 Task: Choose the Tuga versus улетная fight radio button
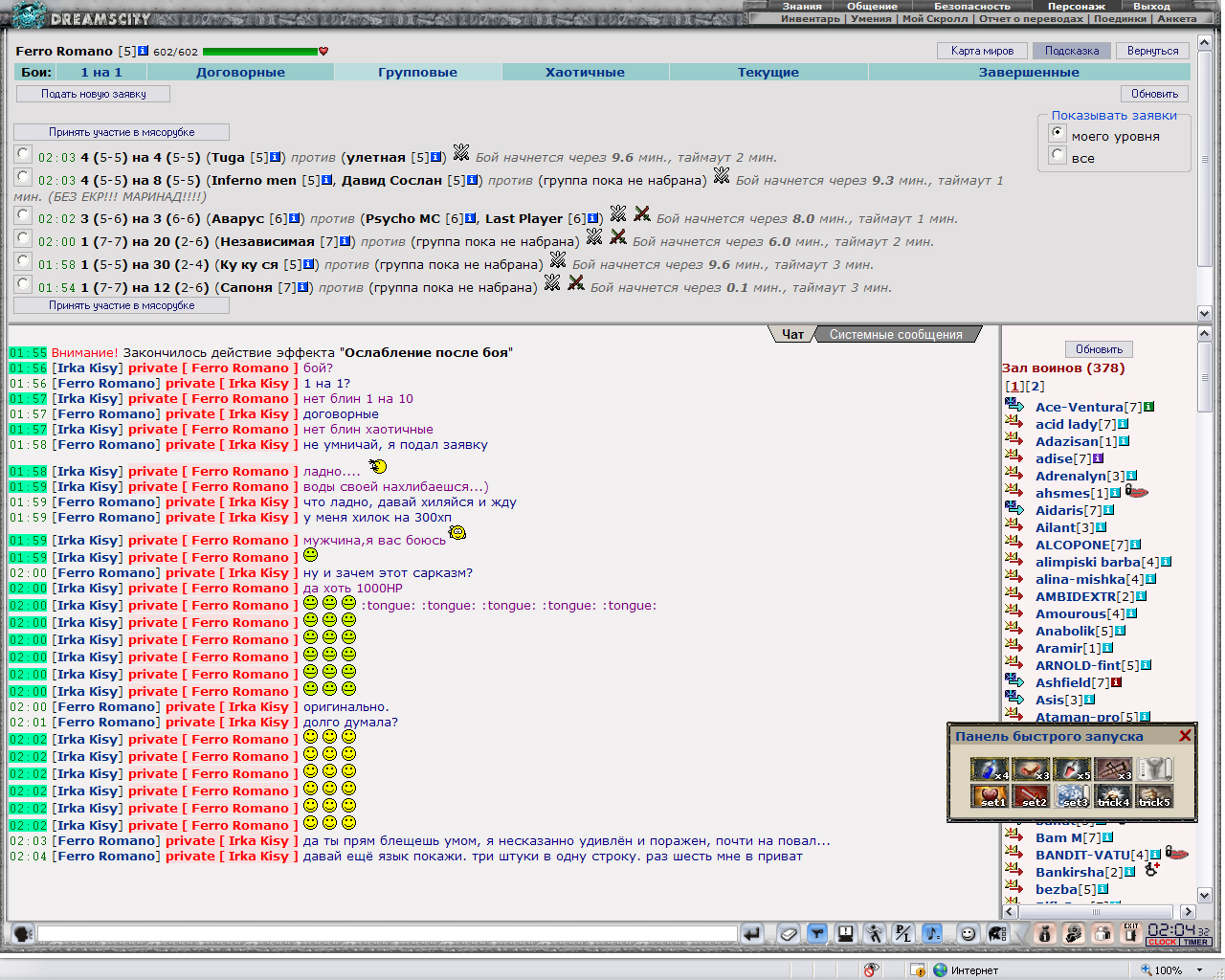[24, 154]
